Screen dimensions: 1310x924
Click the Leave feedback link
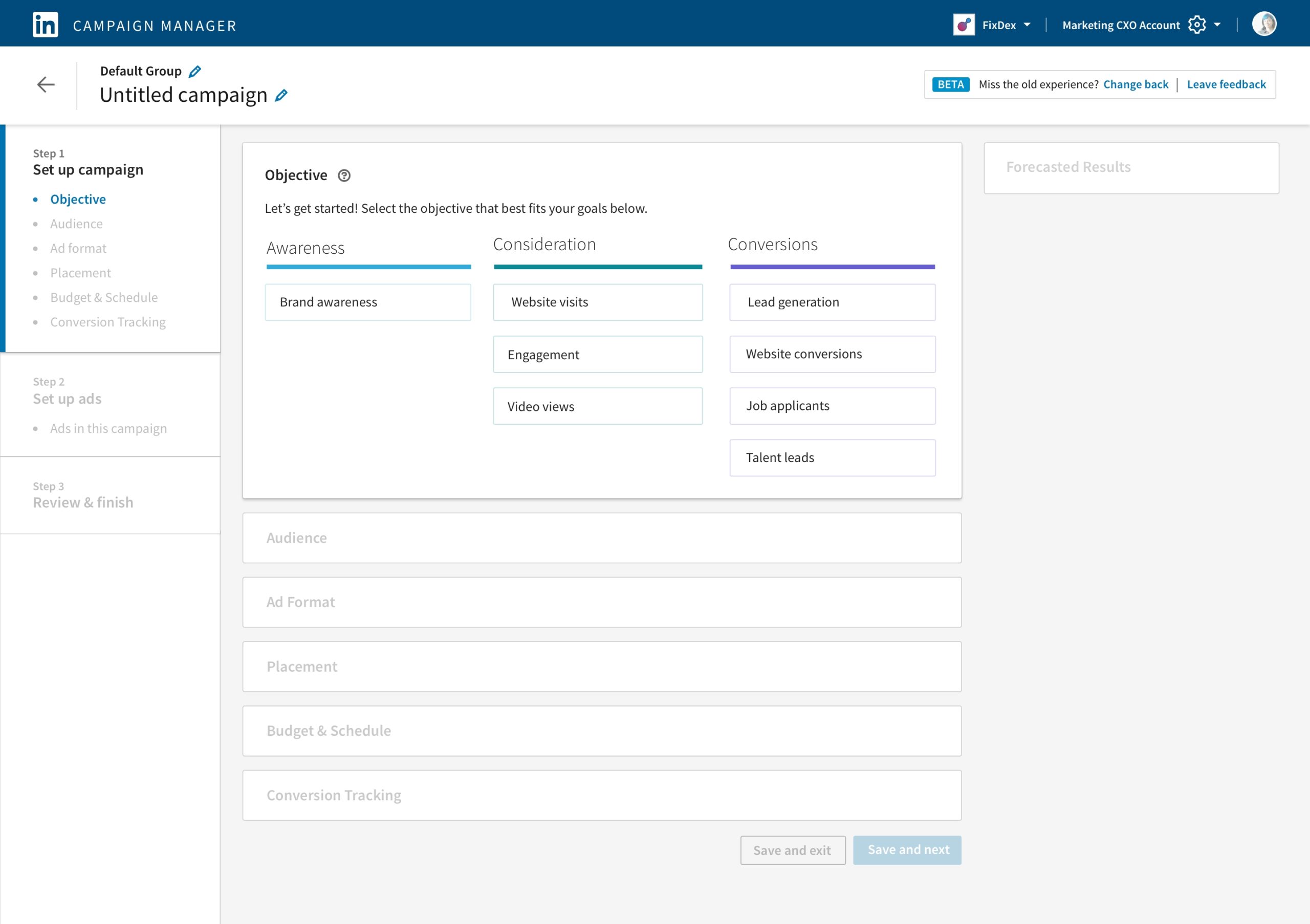tap(1227, 84)
